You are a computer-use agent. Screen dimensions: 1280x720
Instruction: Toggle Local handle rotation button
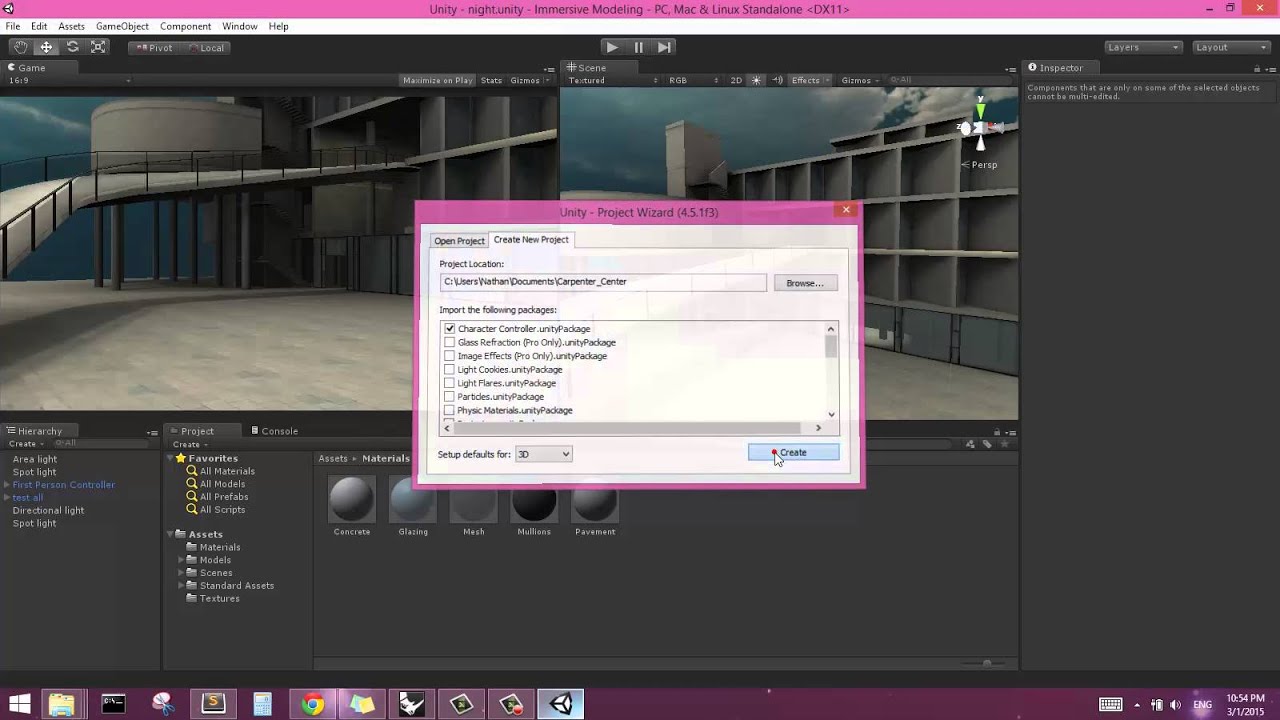pyautogui.click(x=205, y=47)
